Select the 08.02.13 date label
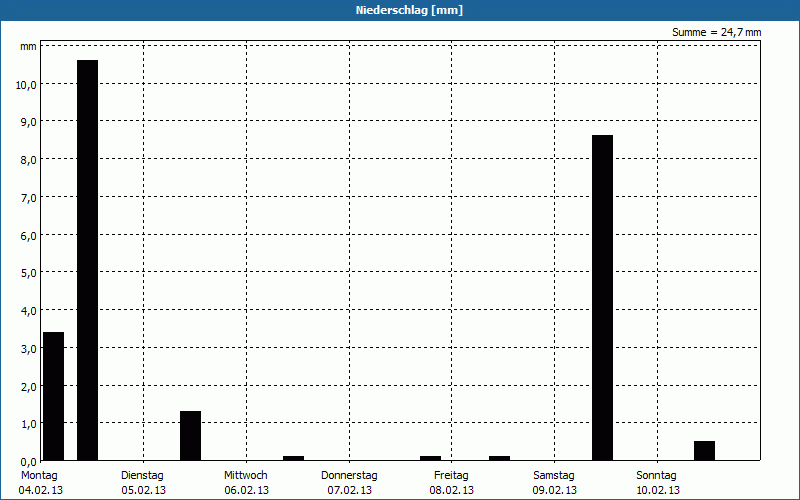 tap(452, 490)
